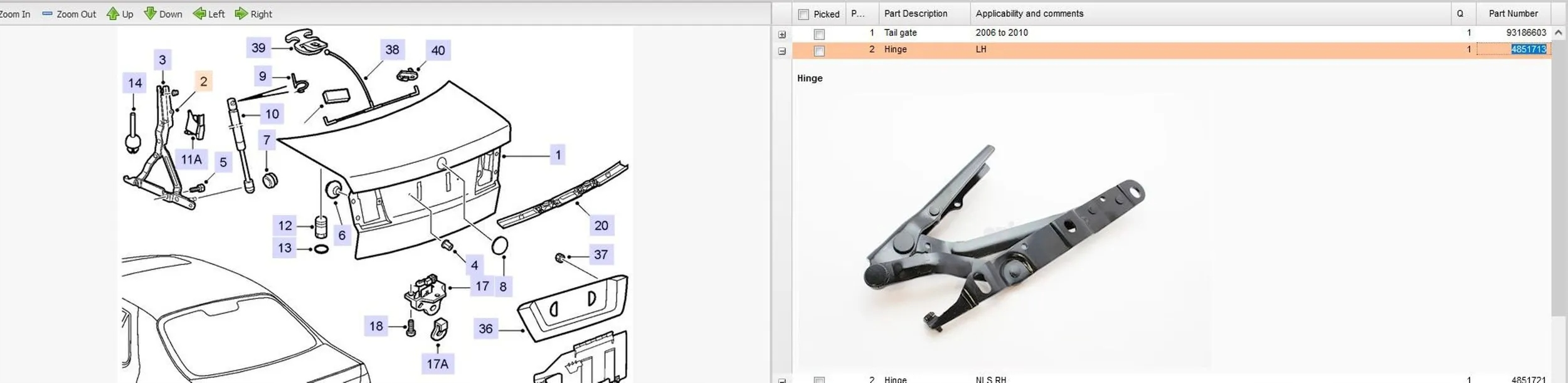Click the 'Tail gate' description cell

[x=900, y=33]
